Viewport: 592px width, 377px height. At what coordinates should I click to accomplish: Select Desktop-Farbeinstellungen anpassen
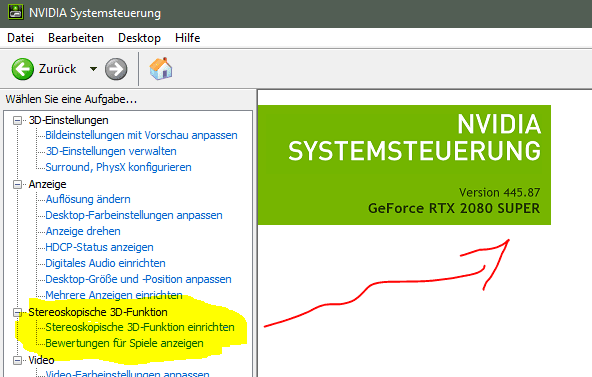click(x=134, y=215)
